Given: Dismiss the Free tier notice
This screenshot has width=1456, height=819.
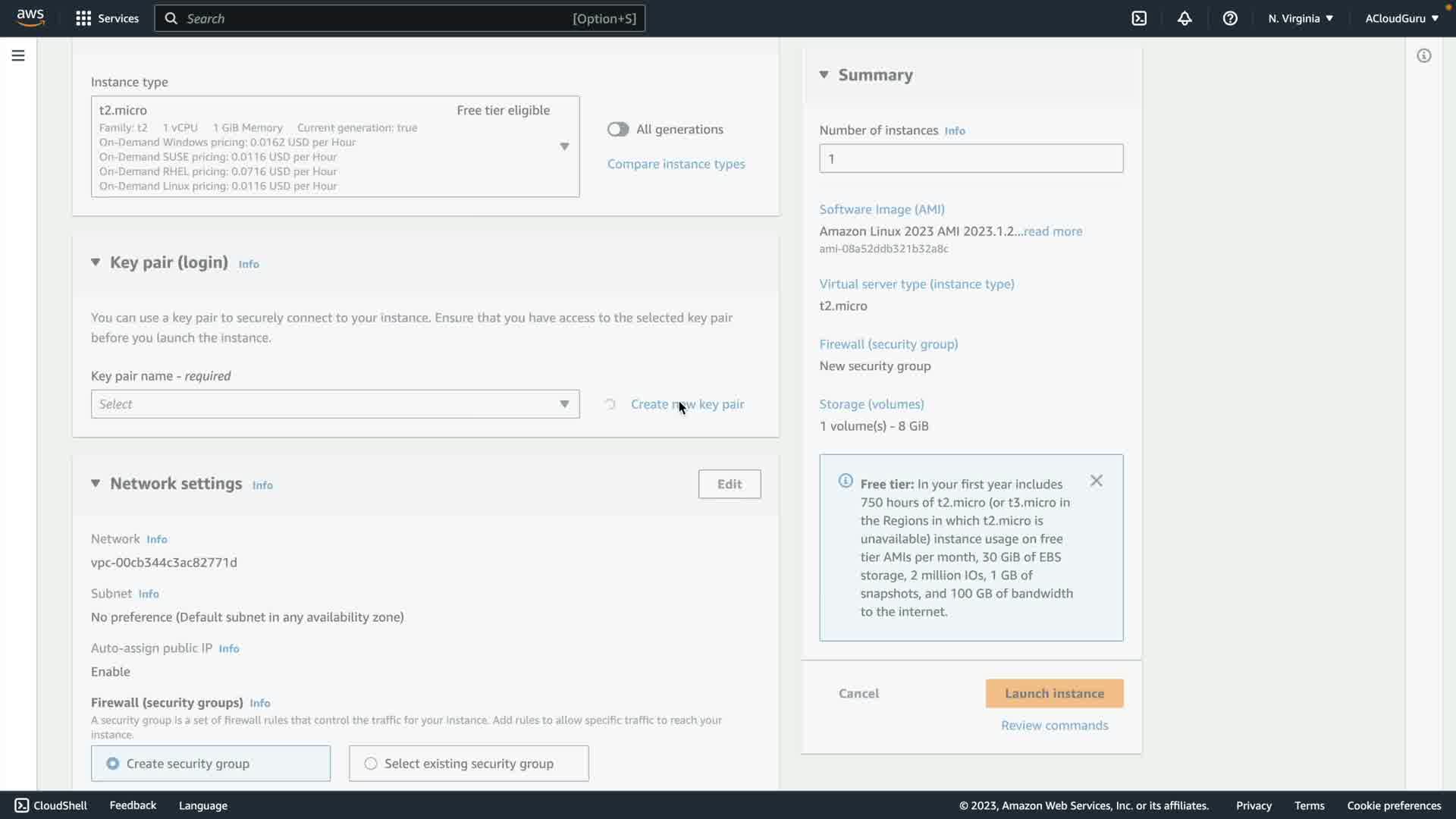Looking at the screenshot, I should pyautogui.click(x=1096, y=481).
